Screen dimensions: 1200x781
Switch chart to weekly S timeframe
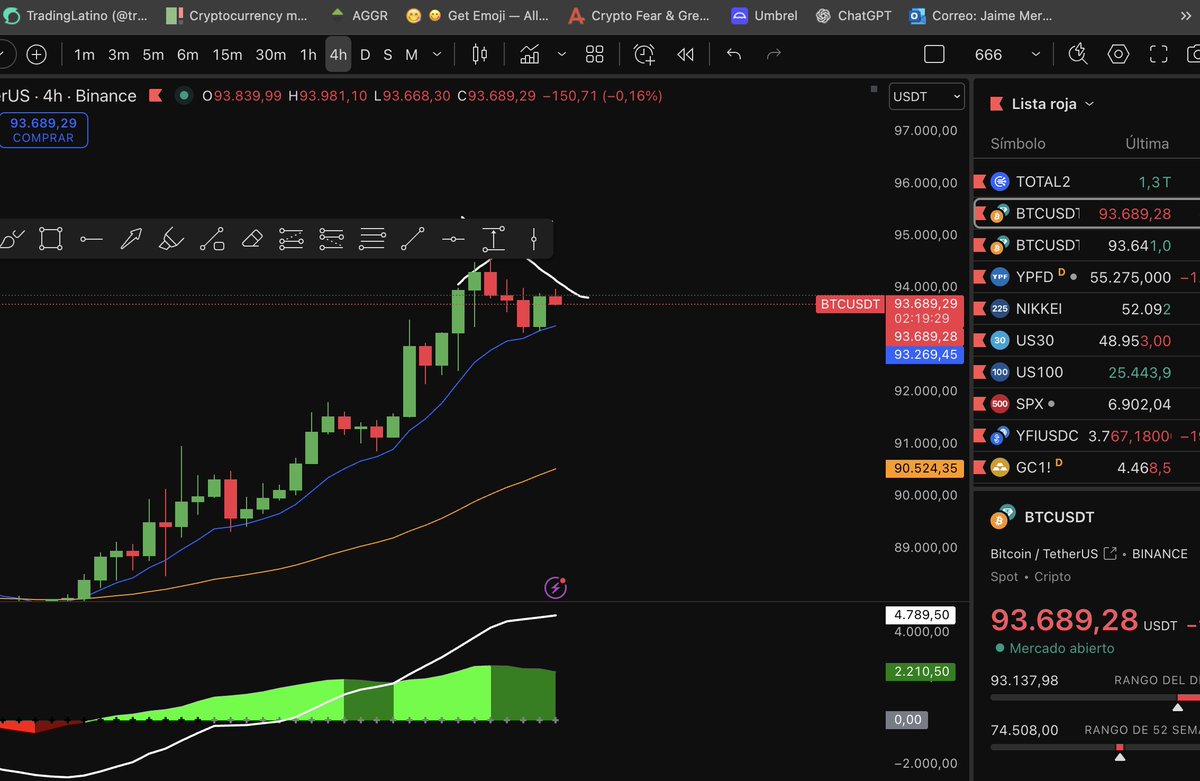[387, 55]
